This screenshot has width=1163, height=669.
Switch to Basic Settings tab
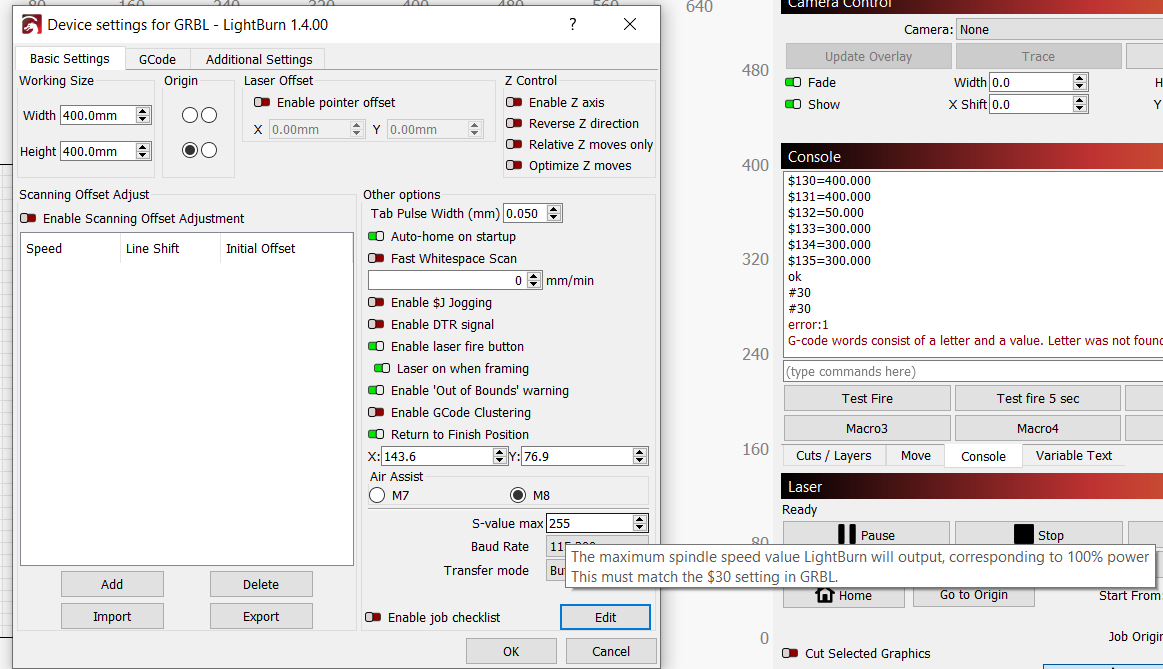(x=70, y=59)
